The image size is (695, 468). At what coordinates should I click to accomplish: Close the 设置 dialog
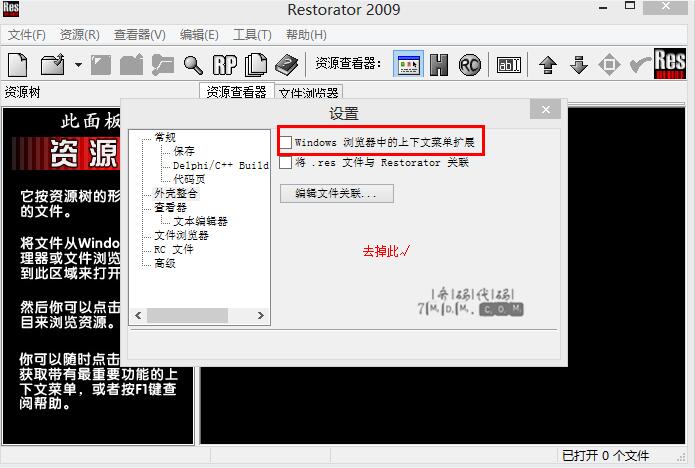546,109
